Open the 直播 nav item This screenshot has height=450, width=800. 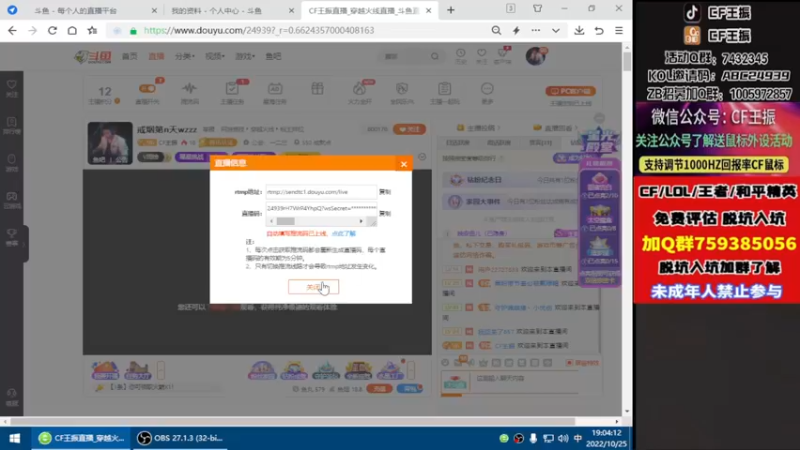click(156, 56)
